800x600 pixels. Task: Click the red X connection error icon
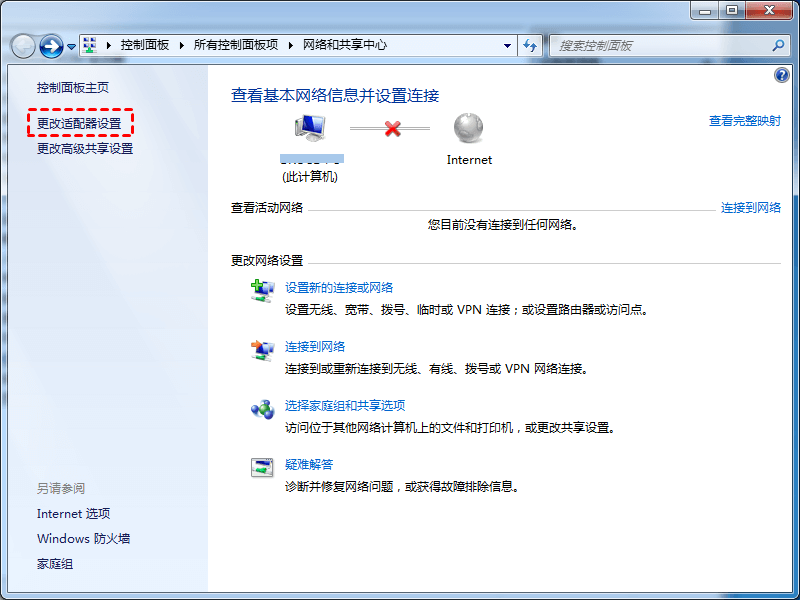click(x=392, y=128)
